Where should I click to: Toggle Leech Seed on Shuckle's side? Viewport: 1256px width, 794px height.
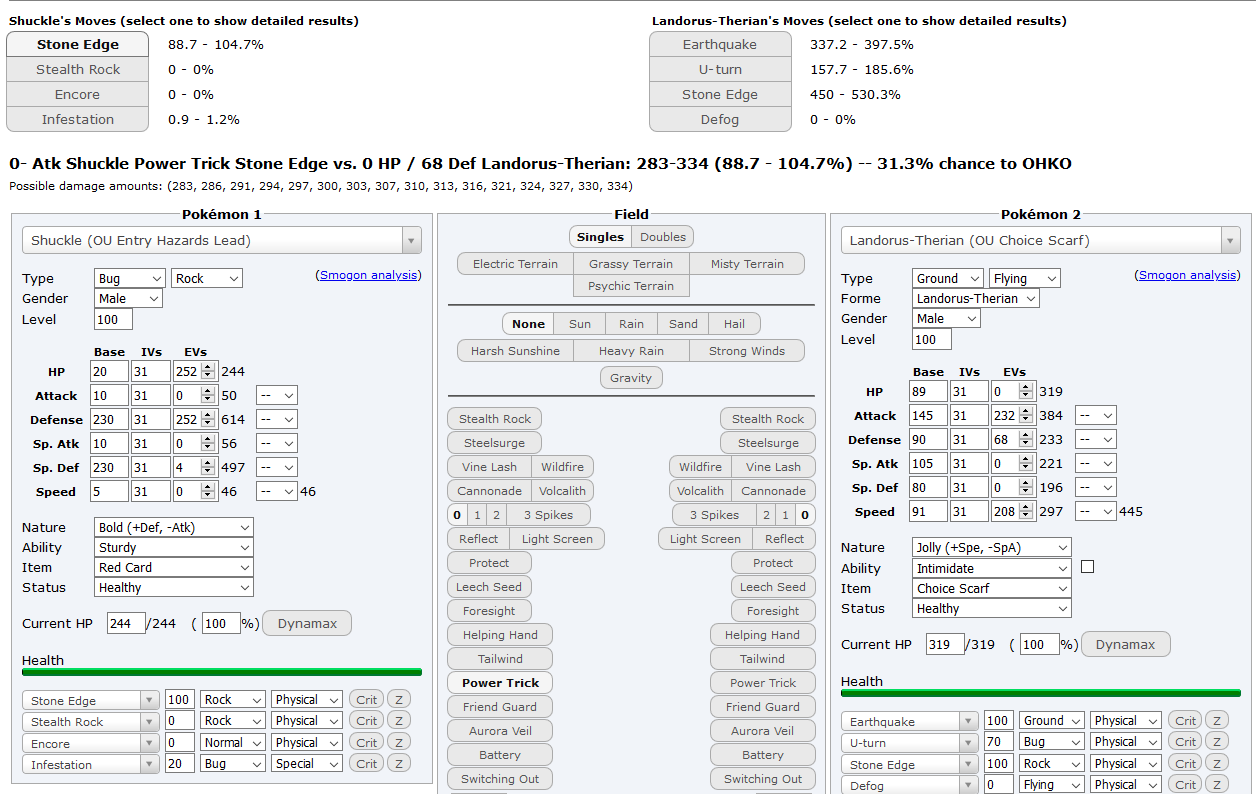pos(489,587)
